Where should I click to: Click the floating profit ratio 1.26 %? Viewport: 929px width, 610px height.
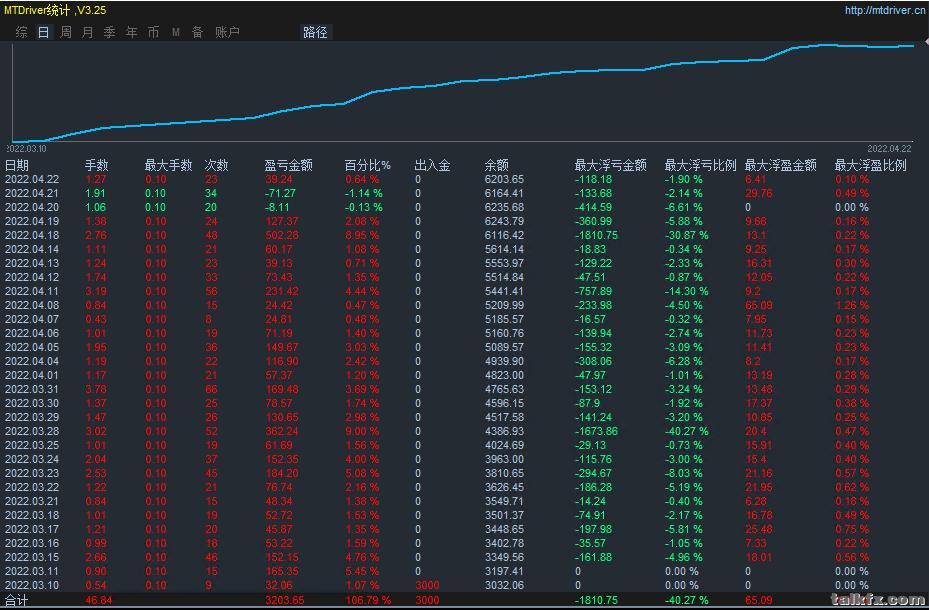[x=852, y=305]
